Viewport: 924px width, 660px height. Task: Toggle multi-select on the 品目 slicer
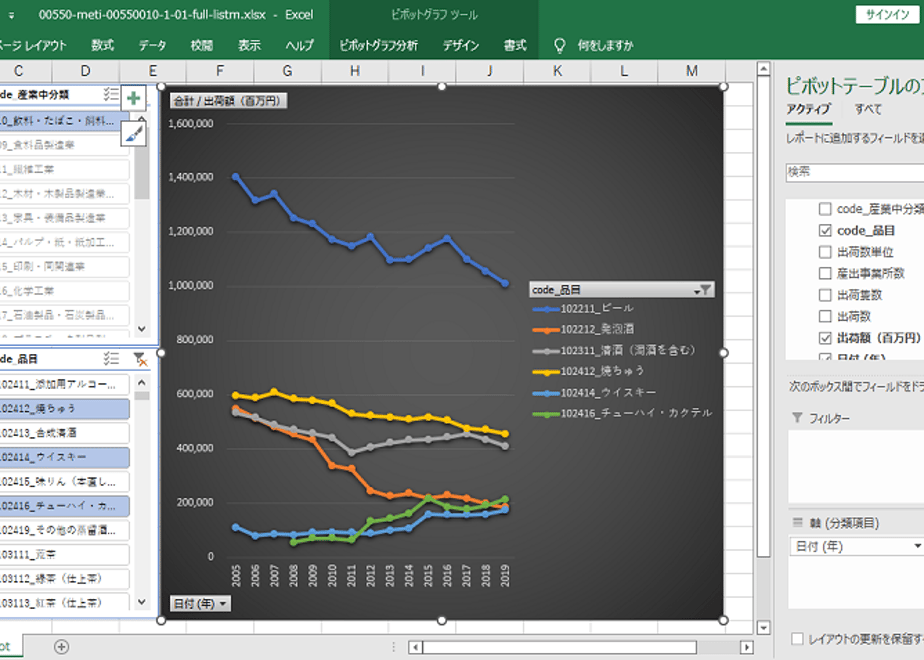pyautogui.click(x=111, y=358)
